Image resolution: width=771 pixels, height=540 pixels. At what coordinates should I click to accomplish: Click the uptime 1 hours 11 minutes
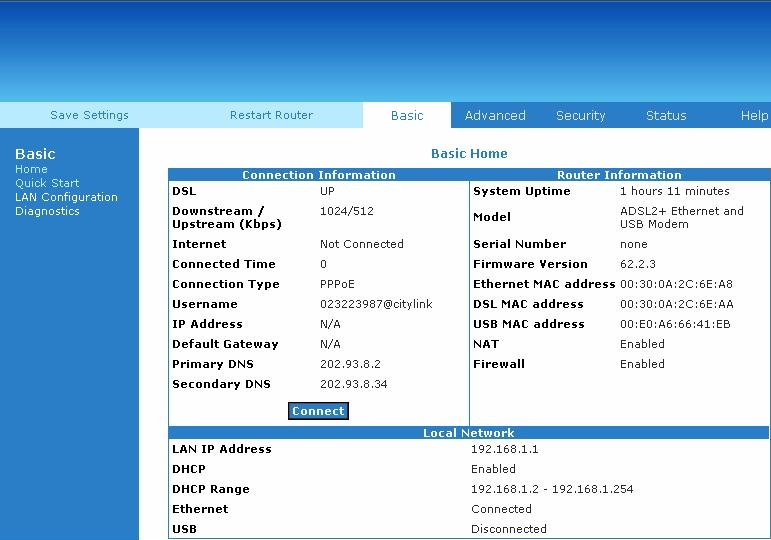[675, 191]
